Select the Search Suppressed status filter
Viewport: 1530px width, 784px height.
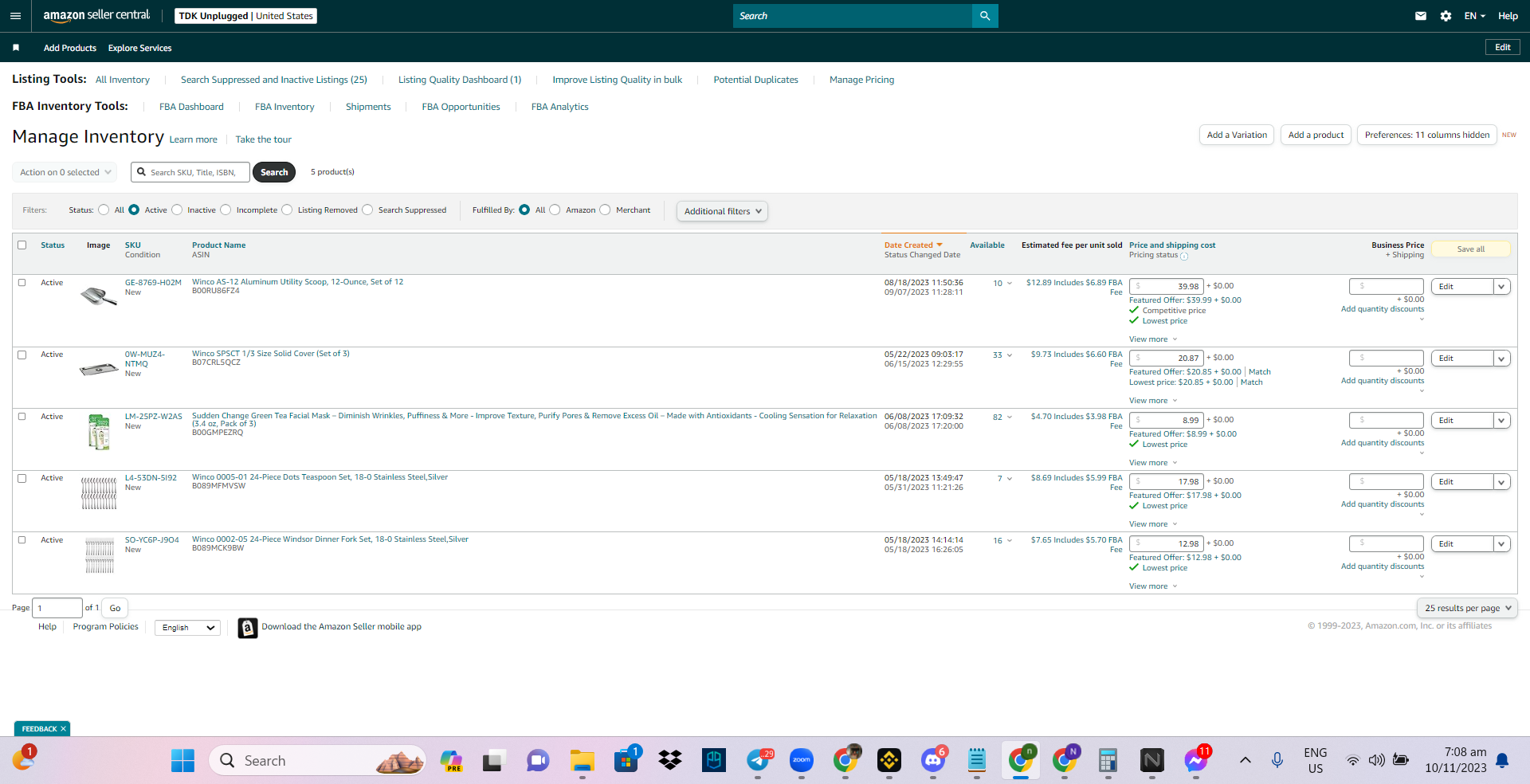pyautogui.click(x=367, y=210)
